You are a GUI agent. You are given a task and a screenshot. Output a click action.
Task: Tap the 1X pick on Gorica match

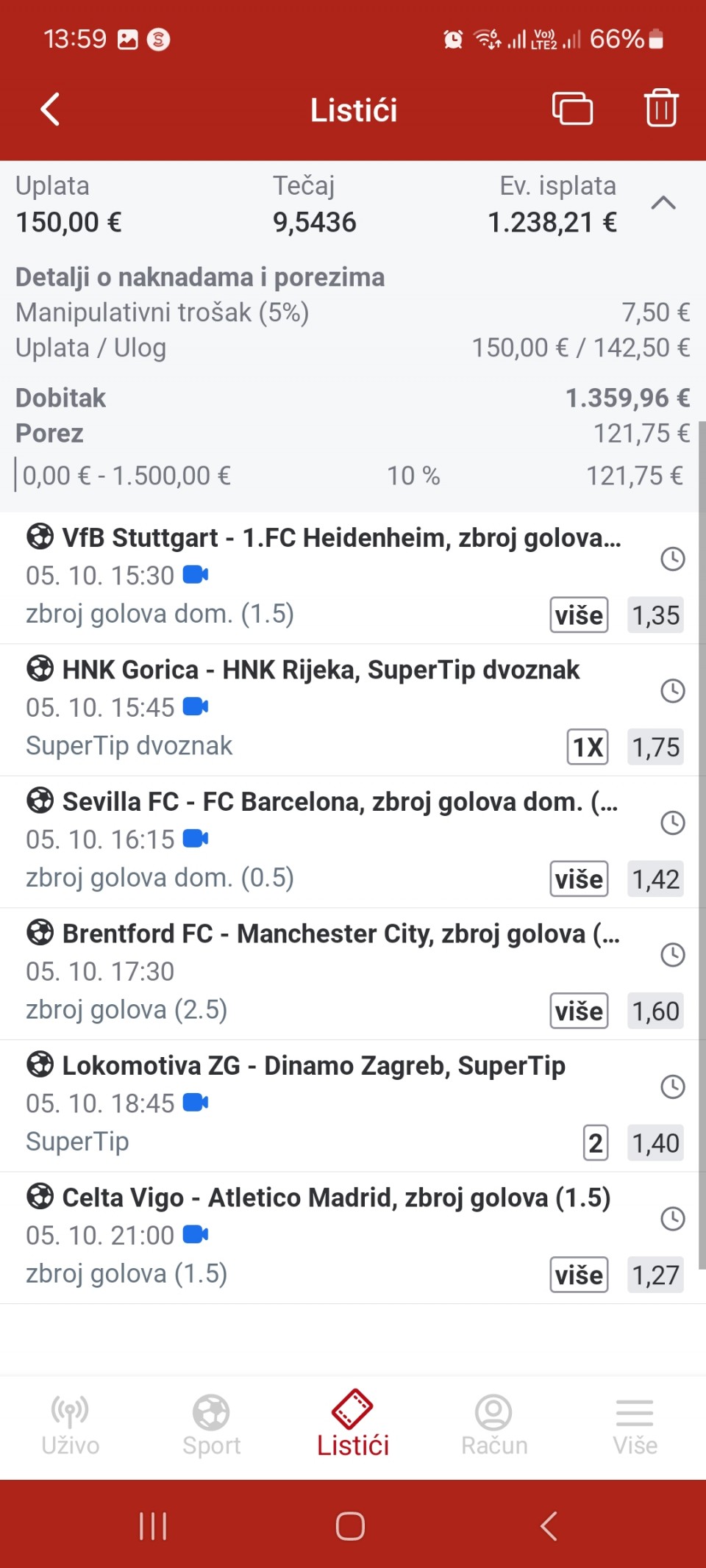pyautogui.click(x=588, y=748)
